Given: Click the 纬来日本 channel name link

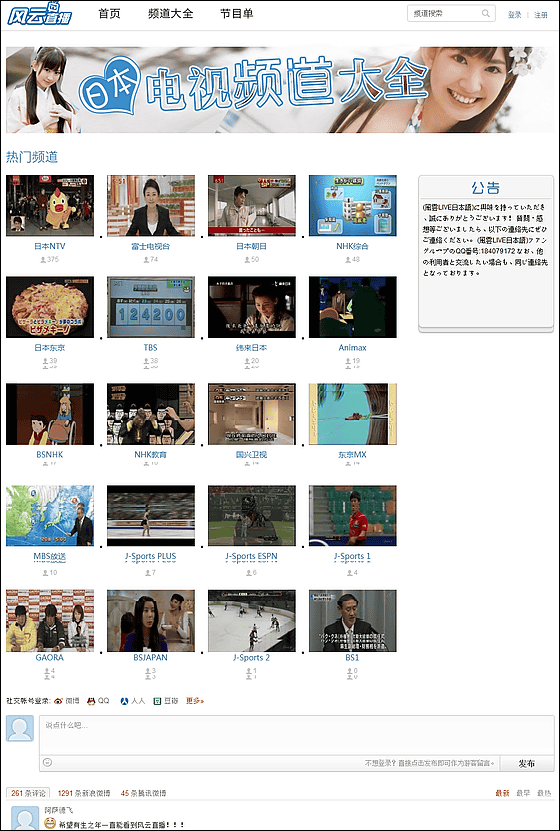Looking at the screenshot, I should [x=252, y=348].
